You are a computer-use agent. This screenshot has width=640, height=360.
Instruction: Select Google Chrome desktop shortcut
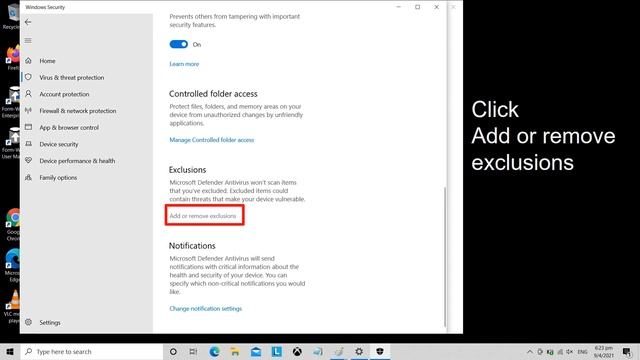point(13,225)
